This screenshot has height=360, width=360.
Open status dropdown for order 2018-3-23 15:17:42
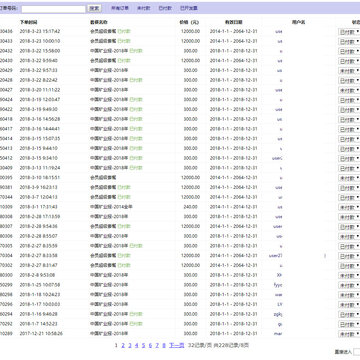click(349, 32)
